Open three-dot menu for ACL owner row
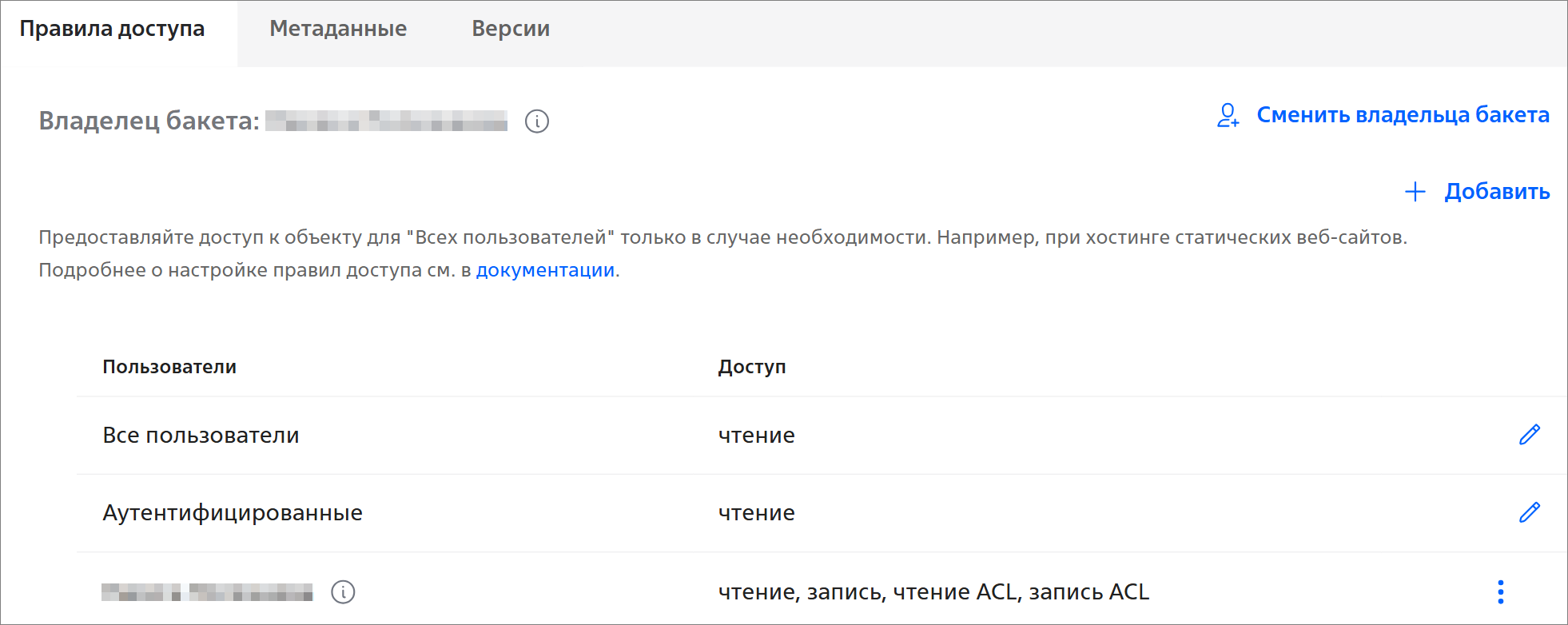Screen dimensions: 1568x625 pyautogui.click(x=1500, y=592)
